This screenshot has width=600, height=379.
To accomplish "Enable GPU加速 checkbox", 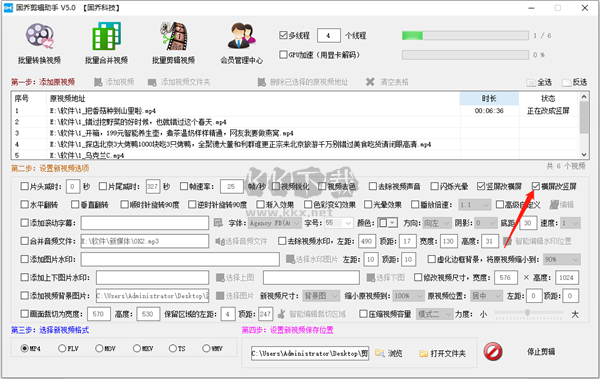I will [x=283, y=55].
